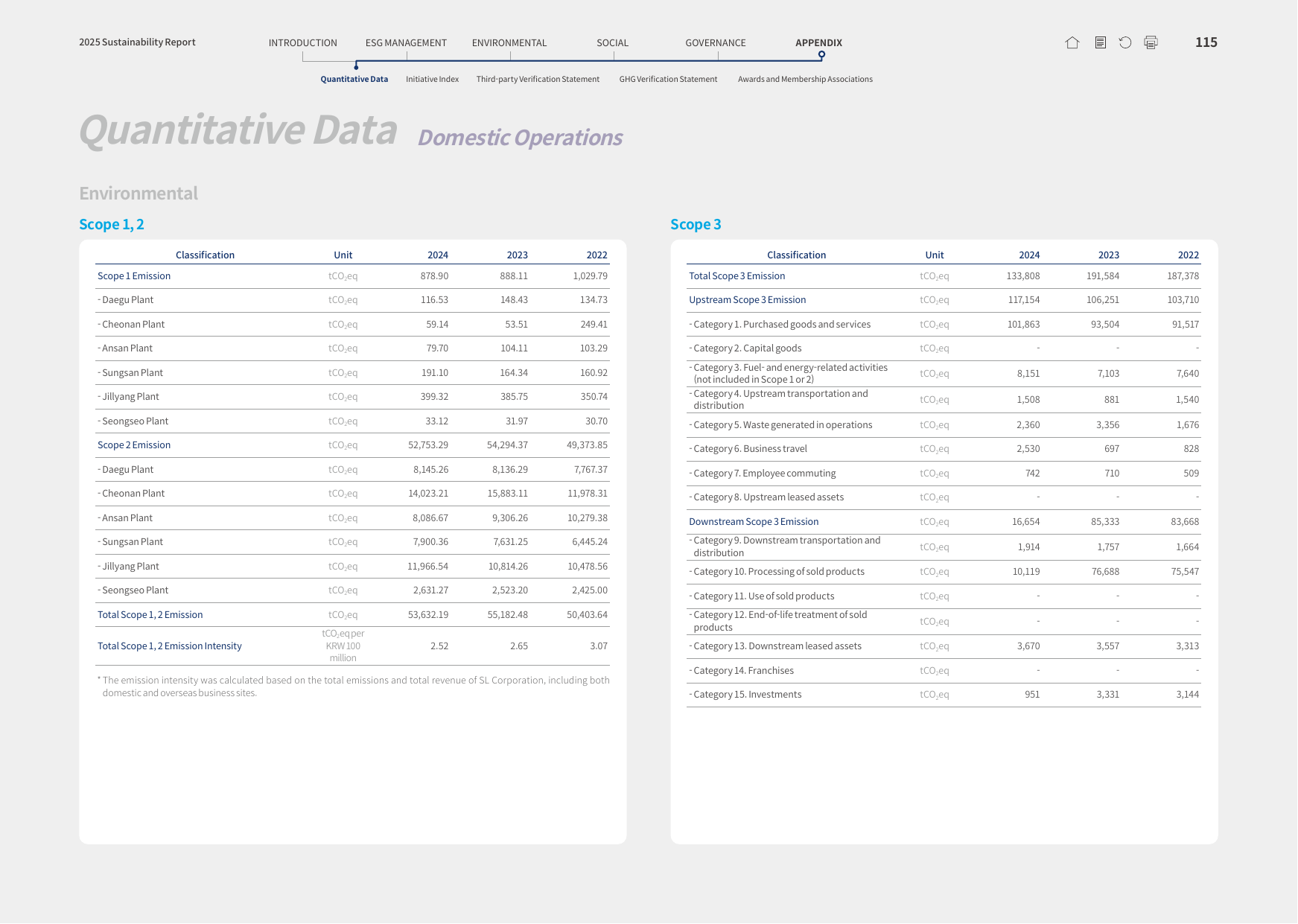Open the Initiative Index sub-section
Screen dimensions: 1298x924
pyautogui.click(x=433, y=79)
